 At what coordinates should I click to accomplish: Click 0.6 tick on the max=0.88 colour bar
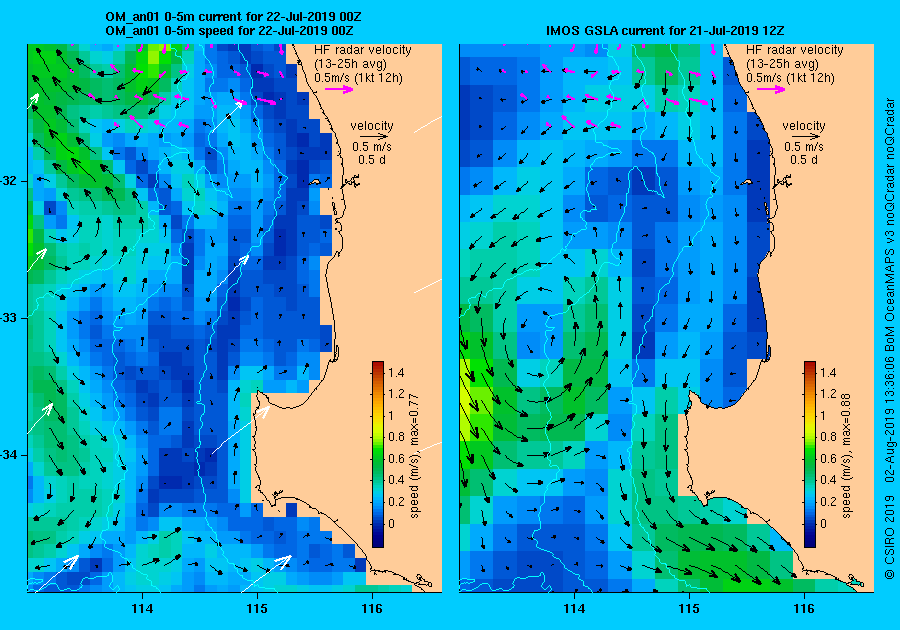(x=828, y=458)
